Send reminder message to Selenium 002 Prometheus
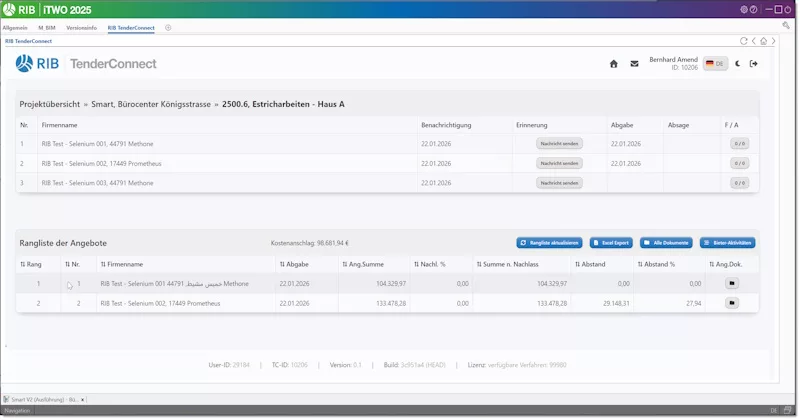800x420 pixels. click(559, 163)
